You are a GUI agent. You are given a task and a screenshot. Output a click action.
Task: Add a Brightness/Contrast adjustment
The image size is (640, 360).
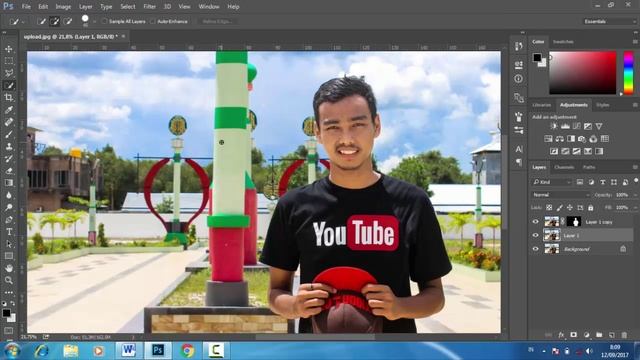(x=554, y=126)
